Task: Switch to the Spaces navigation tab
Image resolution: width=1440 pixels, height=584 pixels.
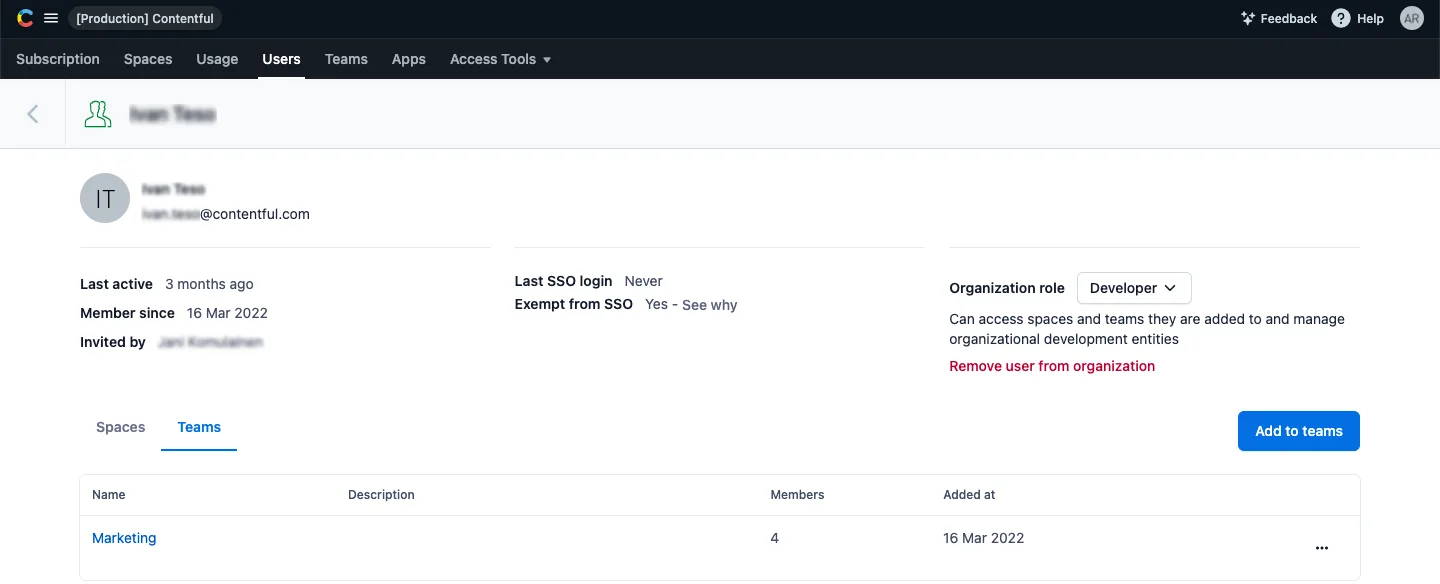Action: 148,59
